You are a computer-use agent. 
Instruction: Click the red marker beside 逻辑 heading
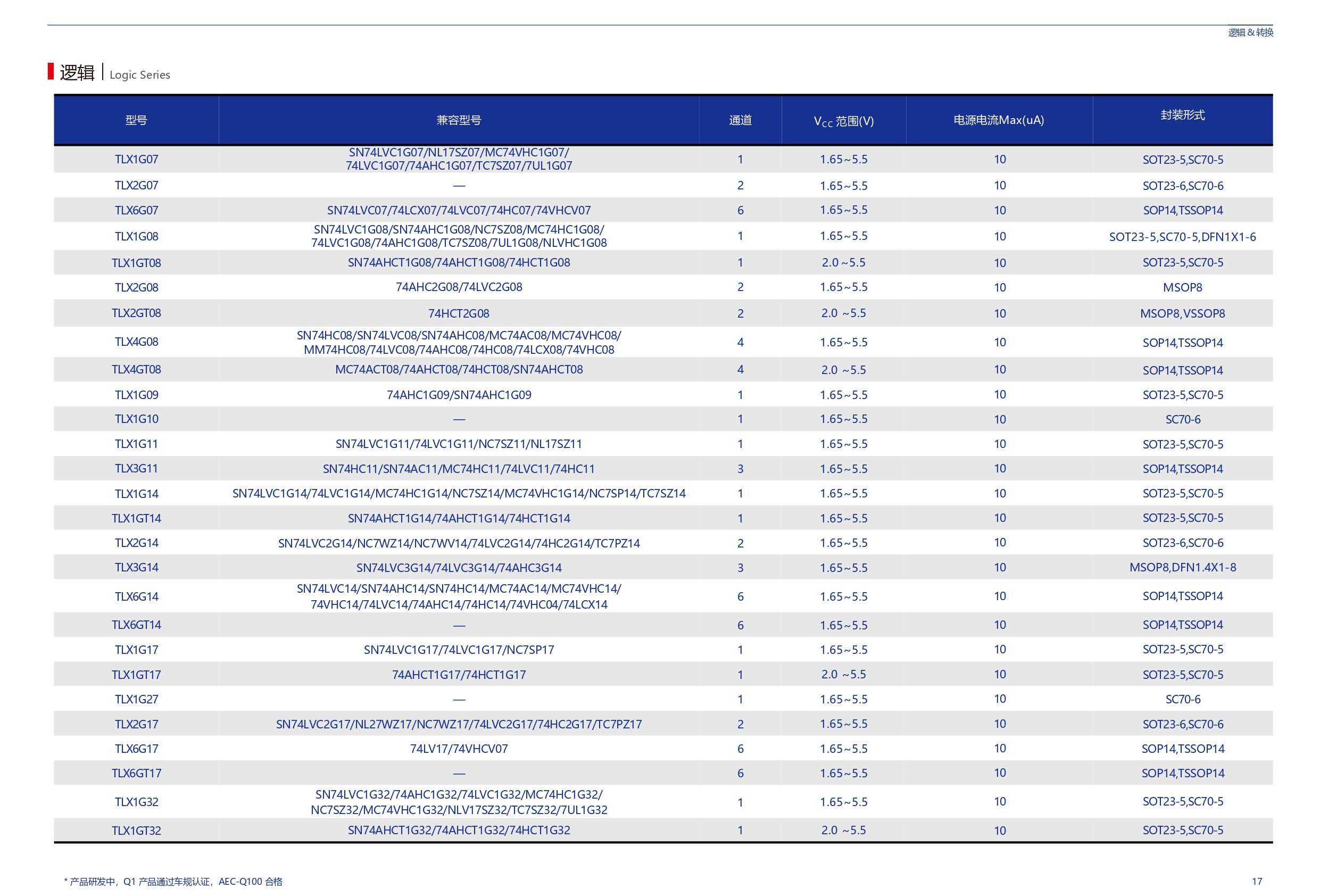click(51, 72)
